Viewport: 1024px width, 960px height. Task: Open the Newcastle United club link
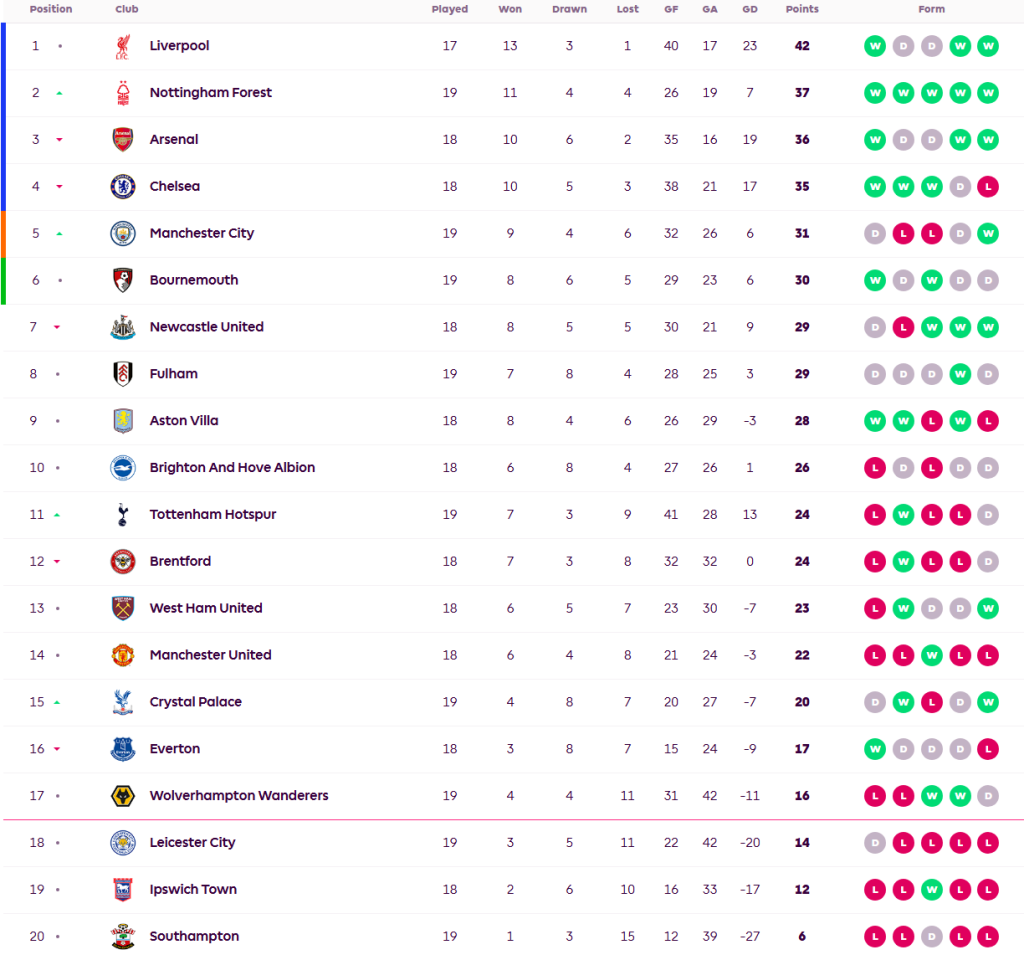206,327
